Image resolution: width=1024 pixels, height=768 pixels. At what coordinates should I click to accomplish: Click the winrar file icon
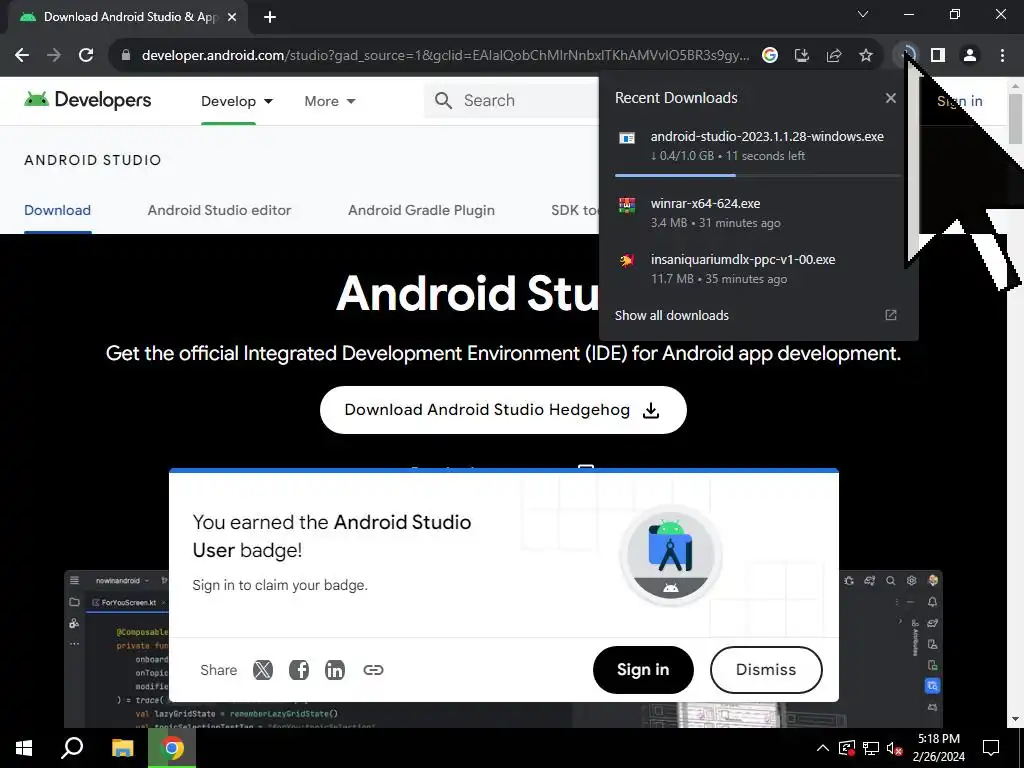click(627, 206)
